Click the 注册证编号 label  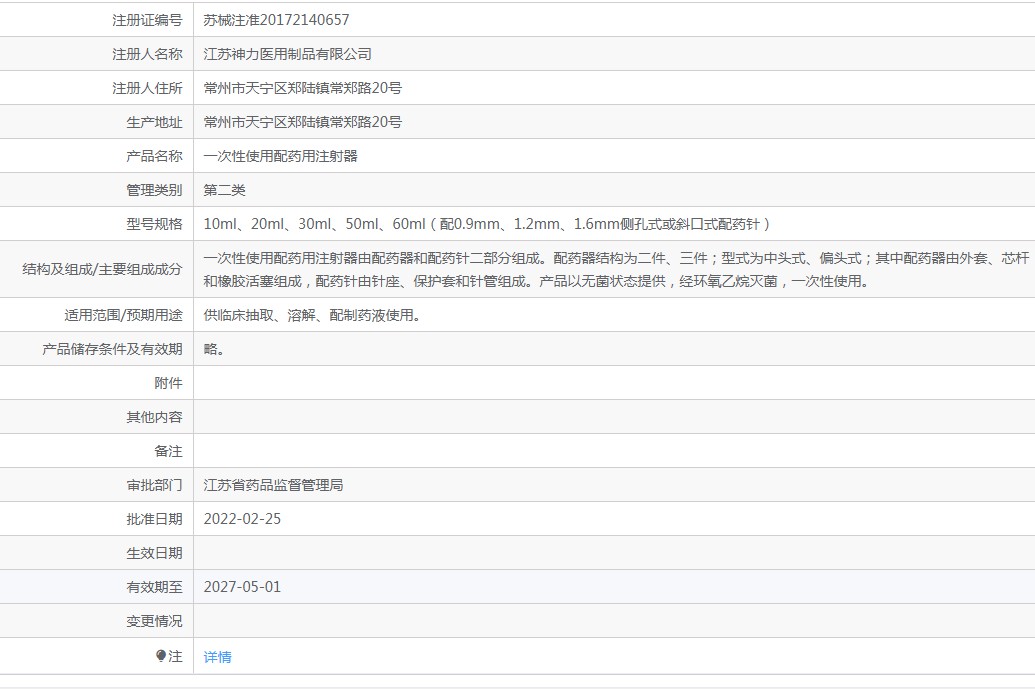pos(147,20)
